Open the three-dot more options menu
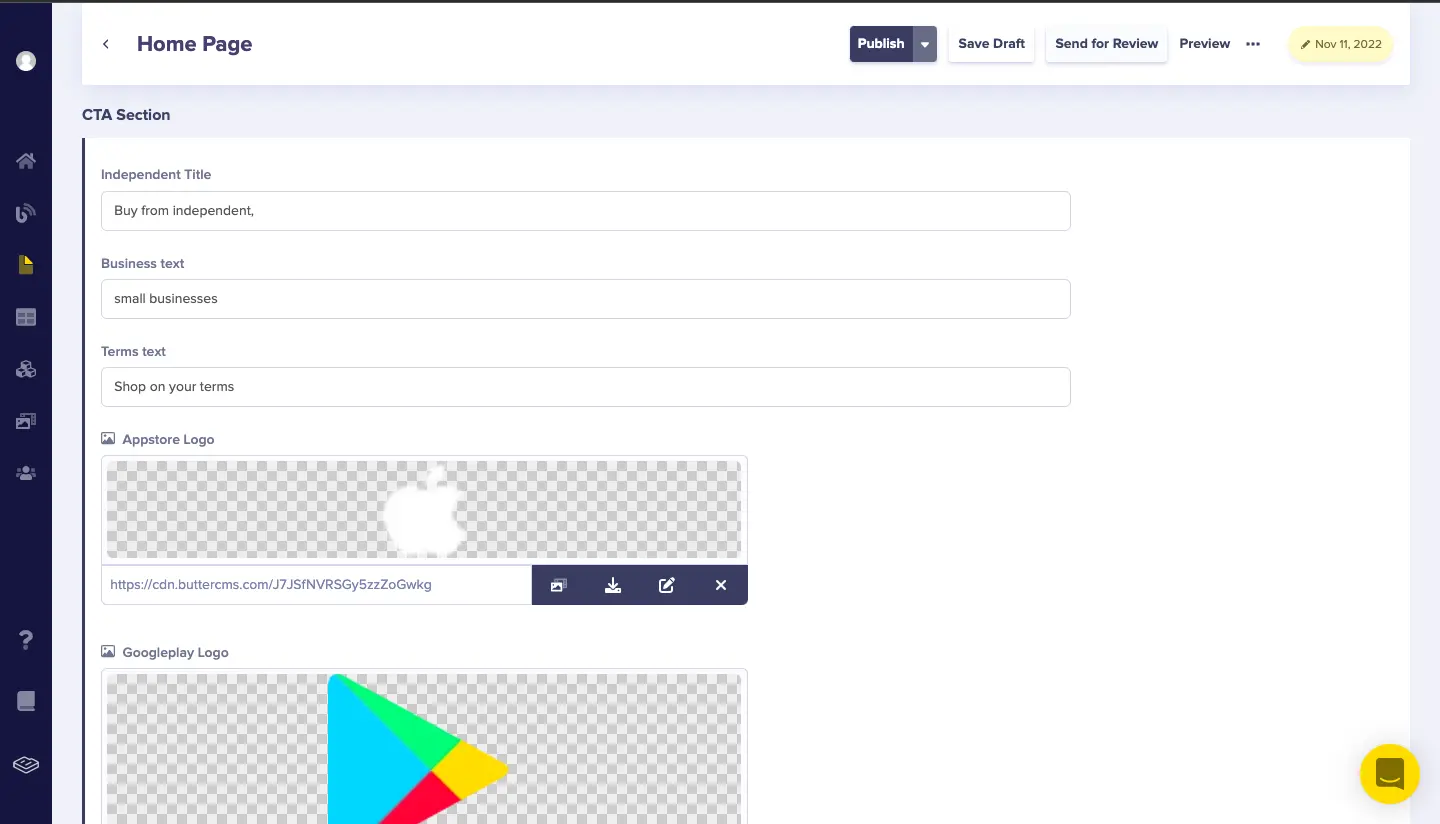 [x=1253, y=44]
